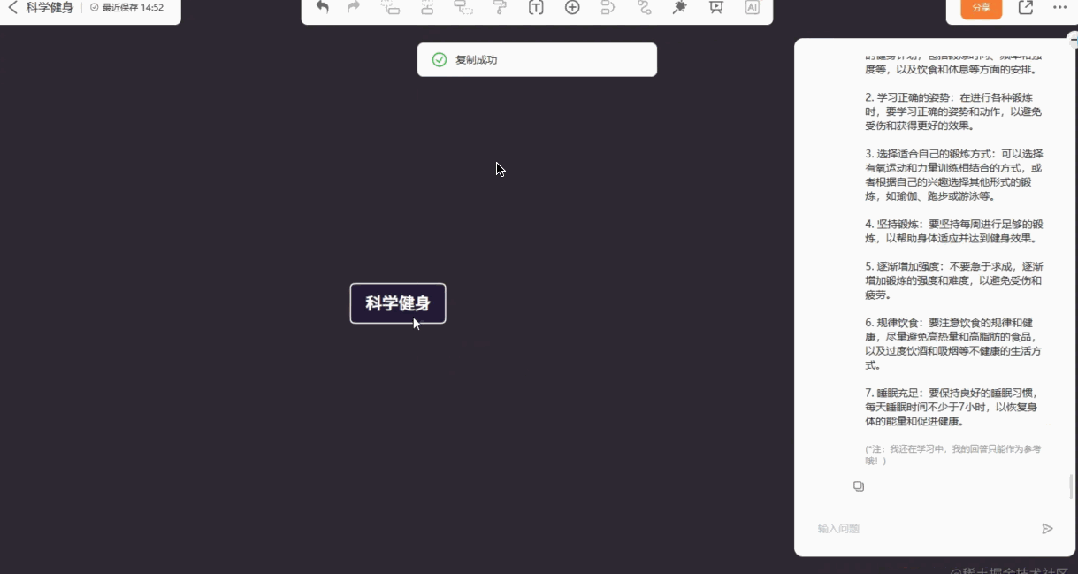The image size is (1078, 574).
Task: Go back using the left chevron arrow
Action: tap(13, 7)
